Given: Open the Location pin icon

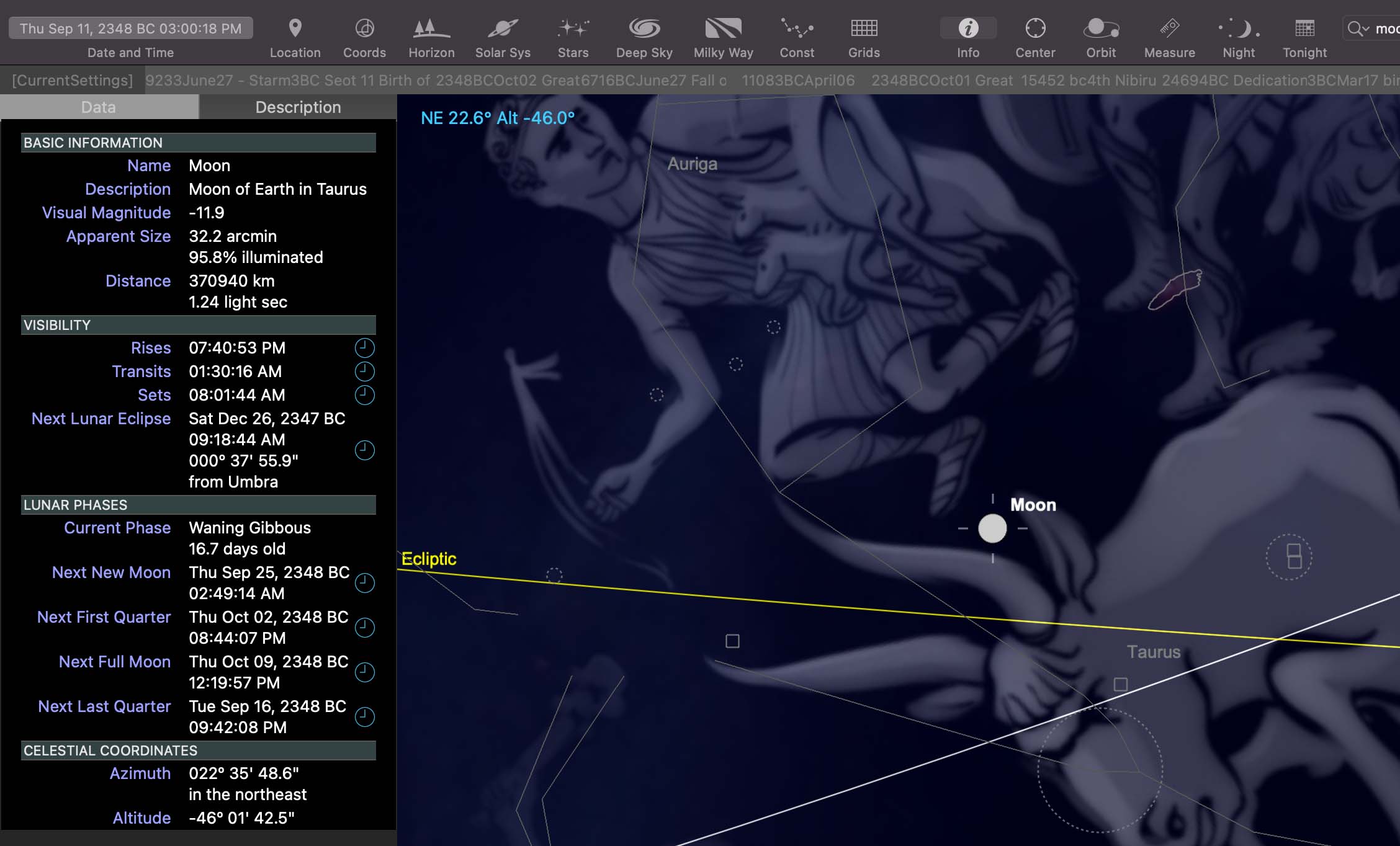Looking at the screenshot, I should pyautogui.click(x=295, y=29).
